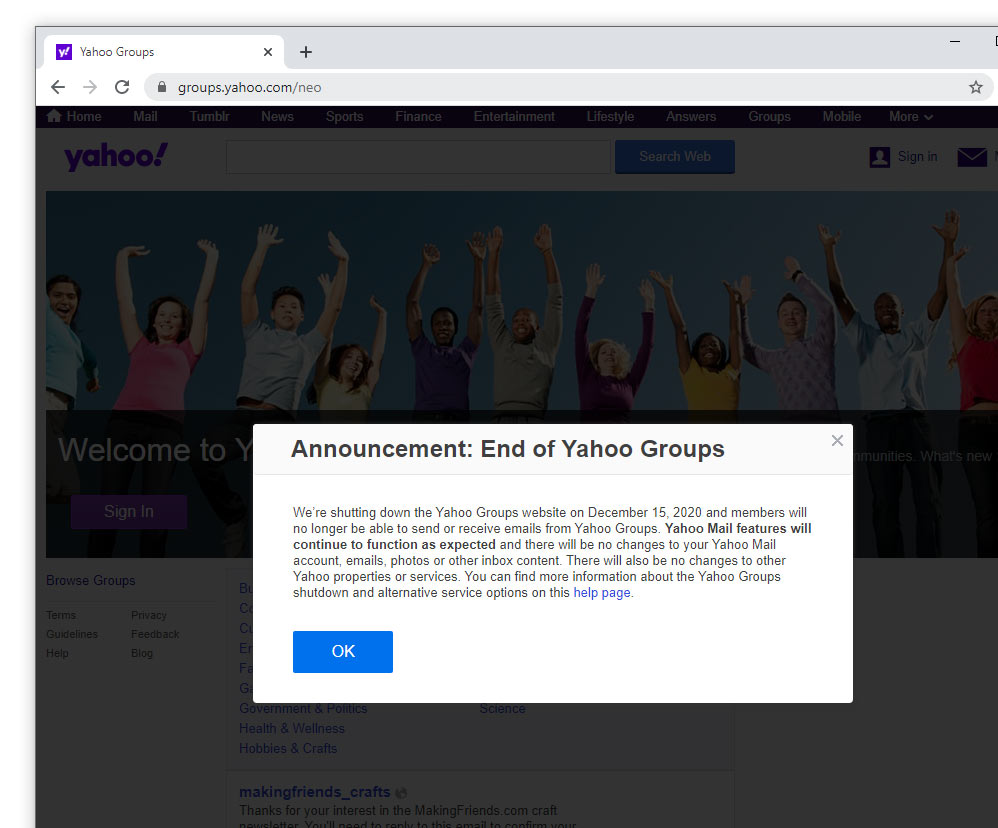The height and width of the screenshot is (828, 998).
Task: Open the makingfriends_crafts group
Action: (x=314, y=792)
